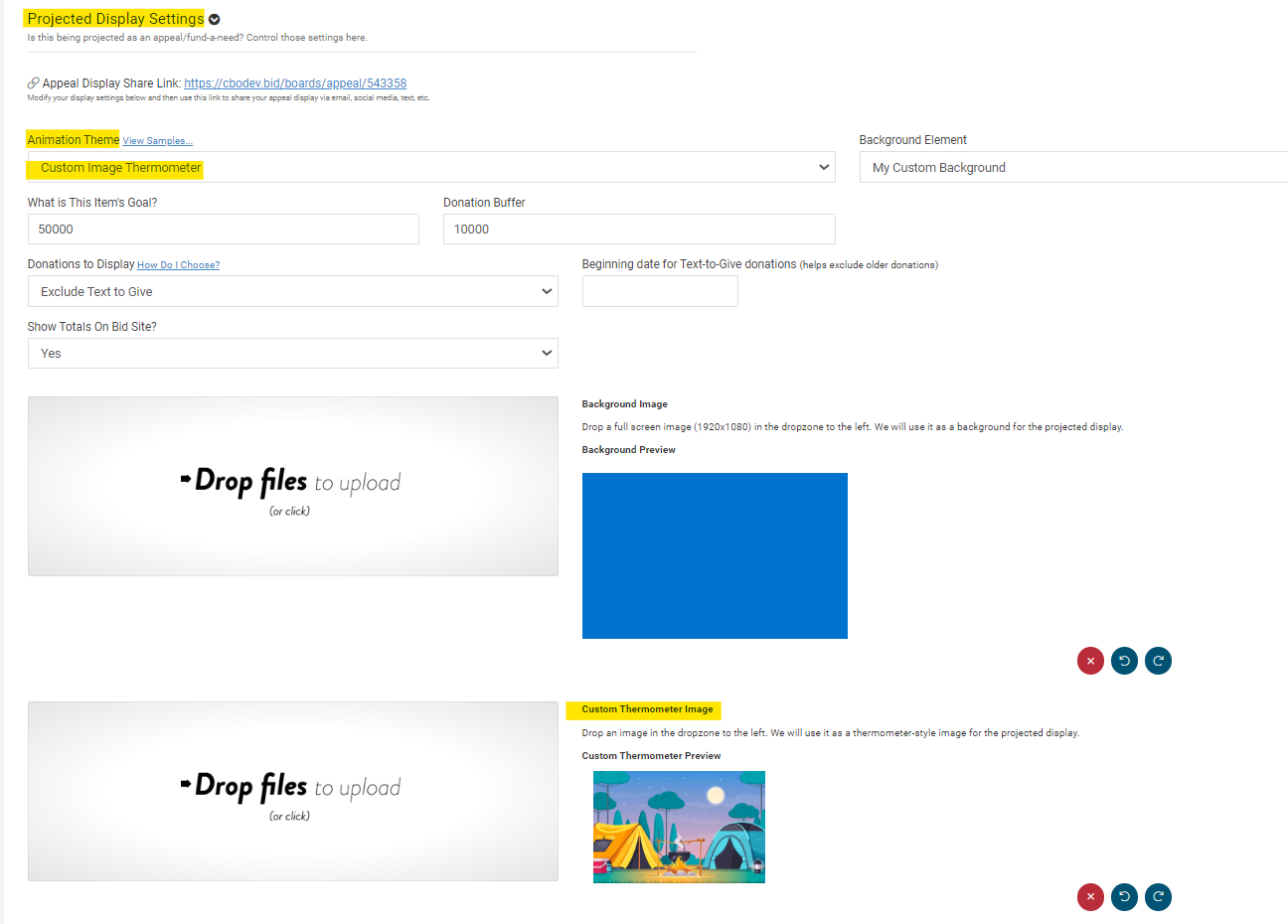The width and height of the screenshot is (1288, 924).
Task: Remove the background image with red X
Action: click(1090, 661)
